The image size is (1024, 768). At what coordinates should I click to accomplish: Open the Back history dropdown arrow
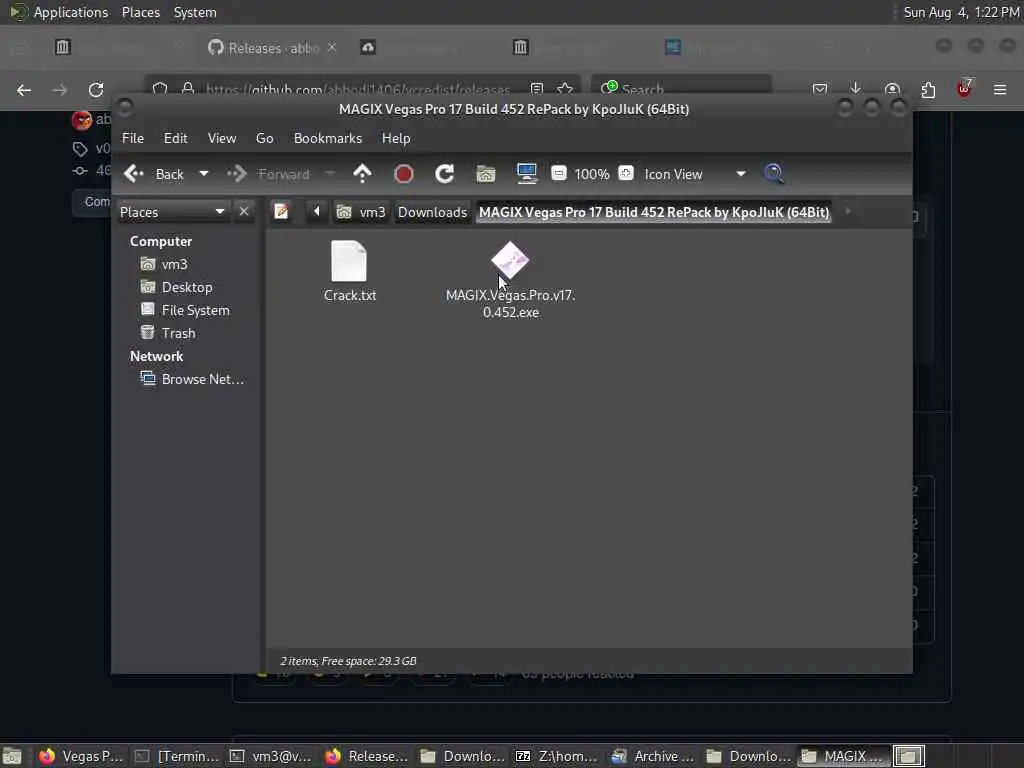pos(204,174)
